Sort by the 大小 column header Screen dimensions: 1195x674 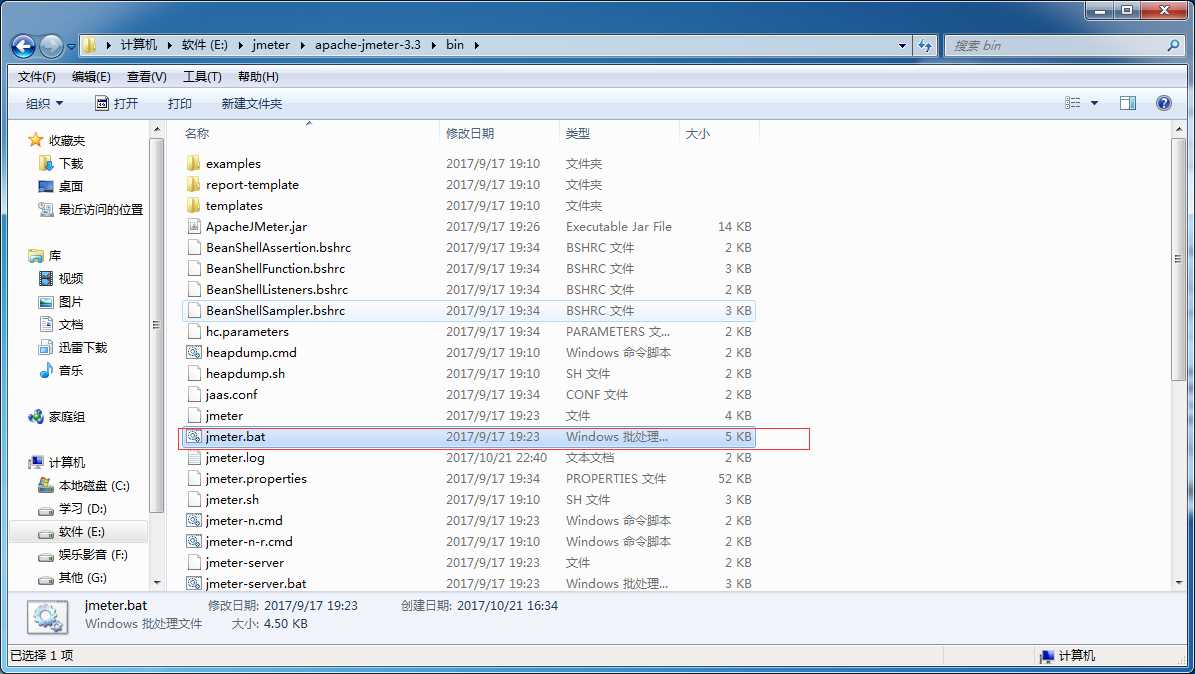point(697,133)
